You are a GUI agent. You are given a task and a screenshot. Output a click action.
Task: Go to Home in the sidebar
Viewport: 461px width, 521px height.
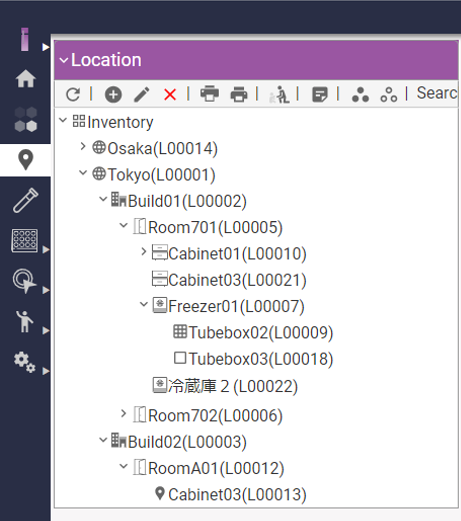pyautogui.click(x=26, y=79)
